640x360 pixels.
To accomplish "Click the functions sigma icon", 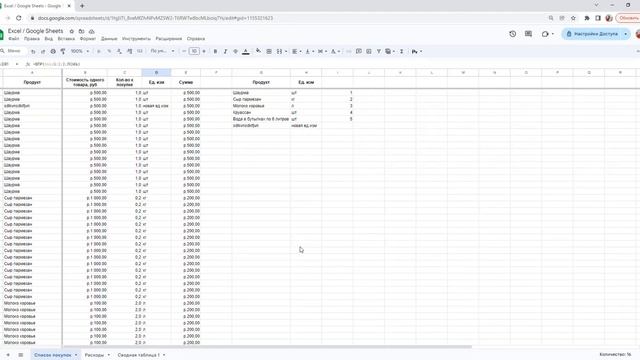I will [x=402, y=51].
